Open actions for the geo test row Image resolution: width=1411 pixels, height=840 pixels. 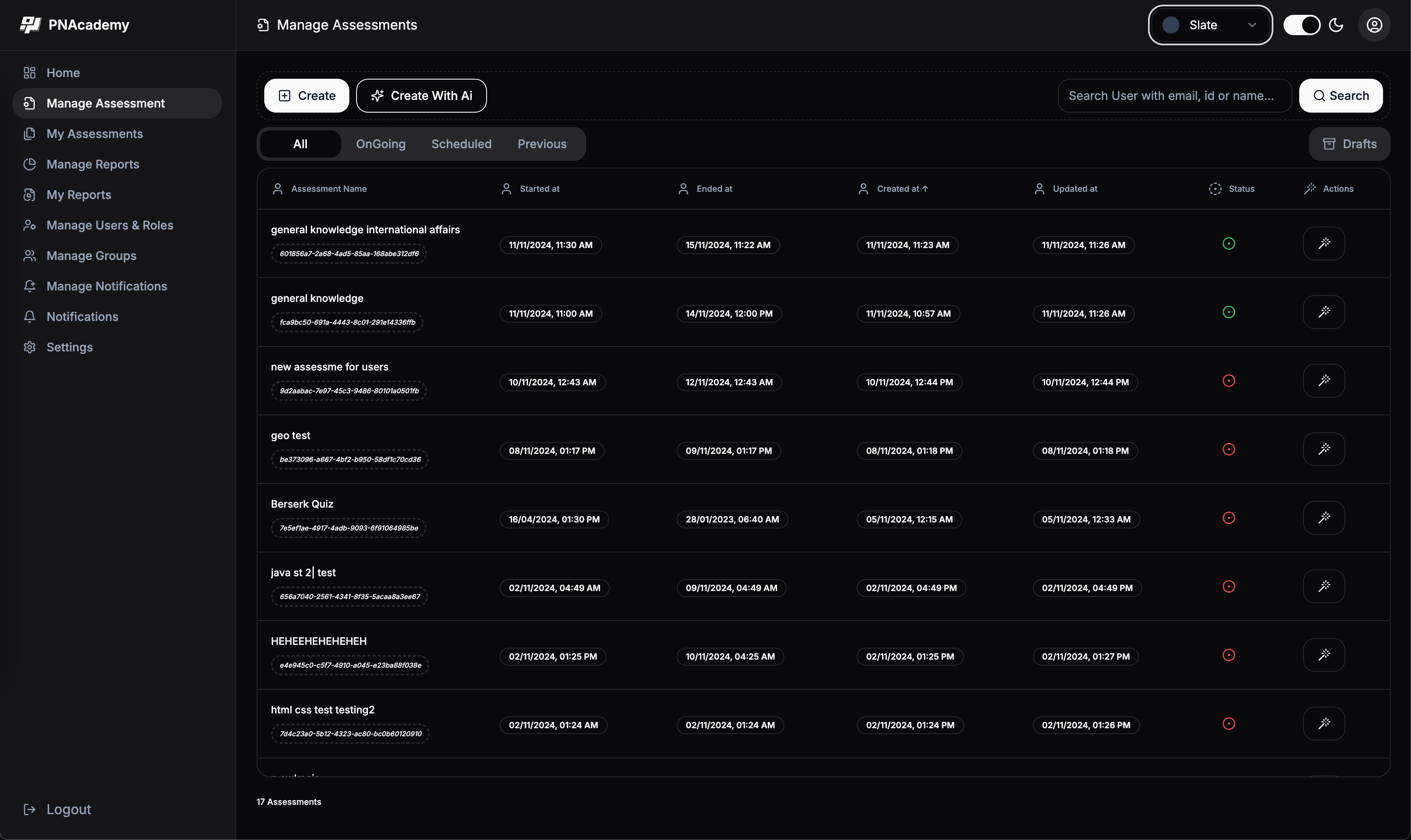1325,448
